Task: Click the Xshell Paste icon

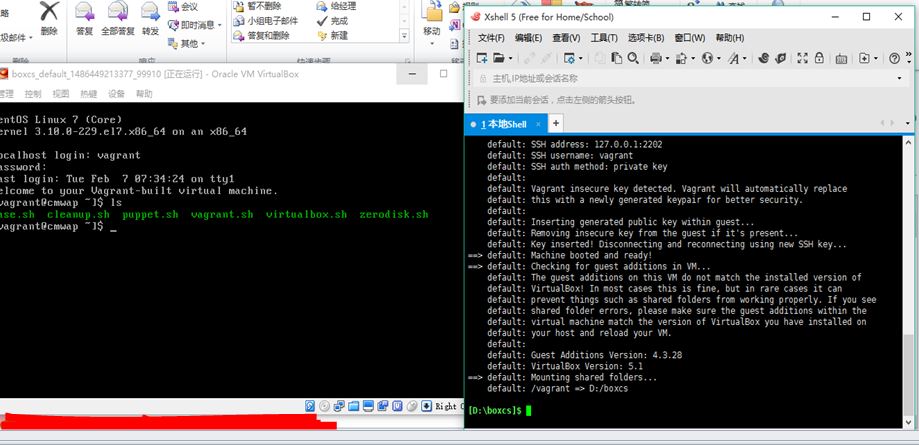Action: pos(617,58)
